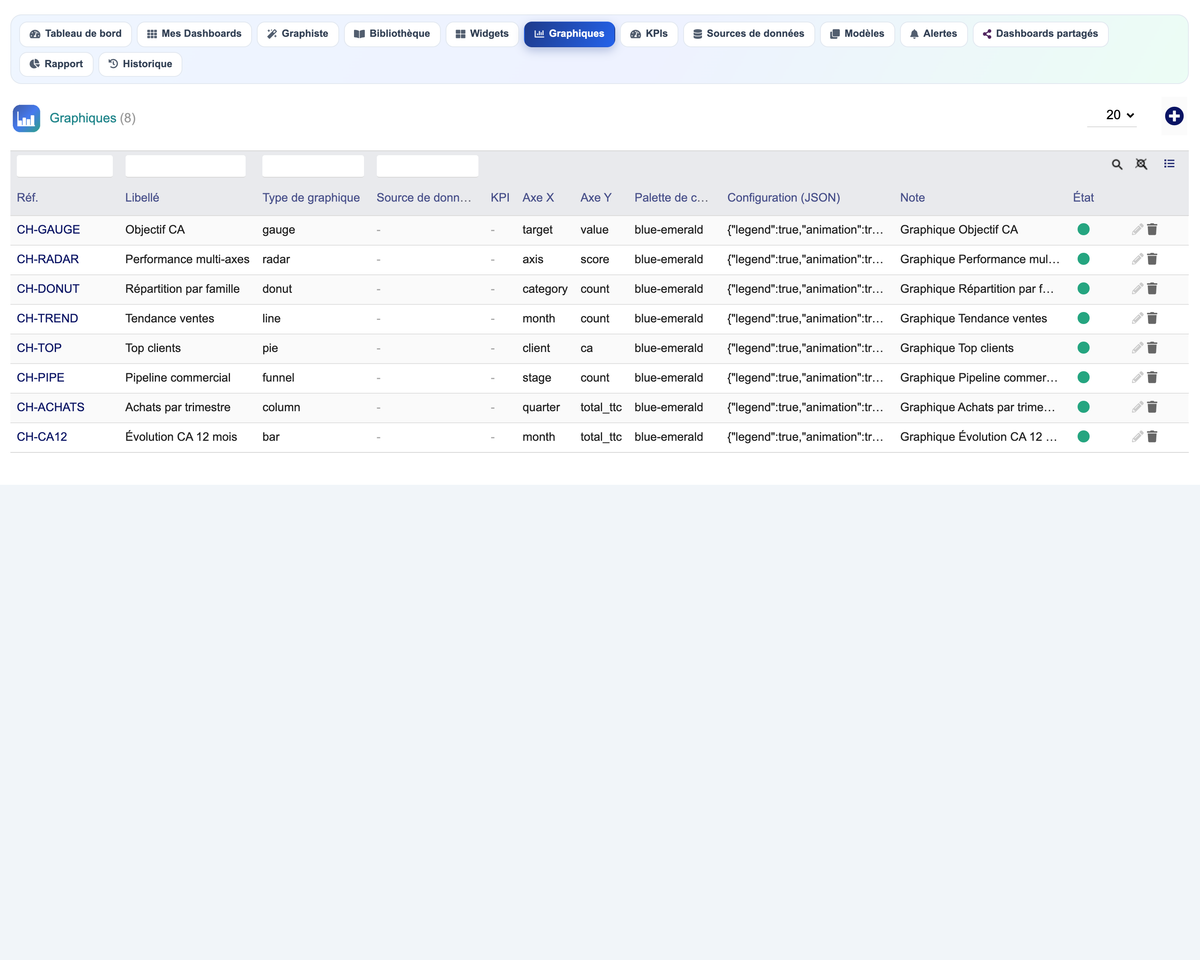This screenshot has width=1200, height=960.
Task: Add a new chart with plus icon
Action: (x=1174, y=116)
